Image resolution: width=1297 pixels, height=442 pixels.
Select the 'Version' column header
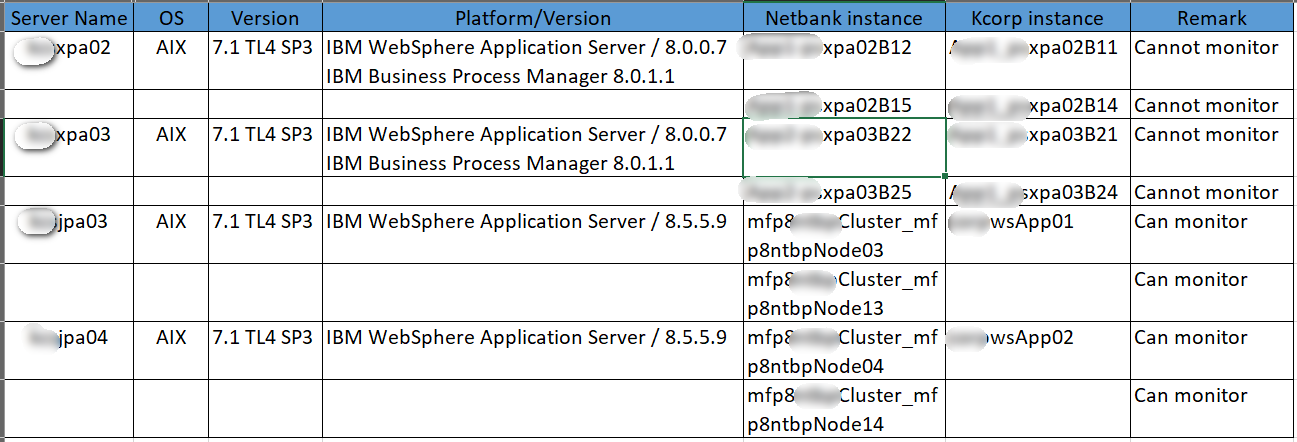pos(265,18)
